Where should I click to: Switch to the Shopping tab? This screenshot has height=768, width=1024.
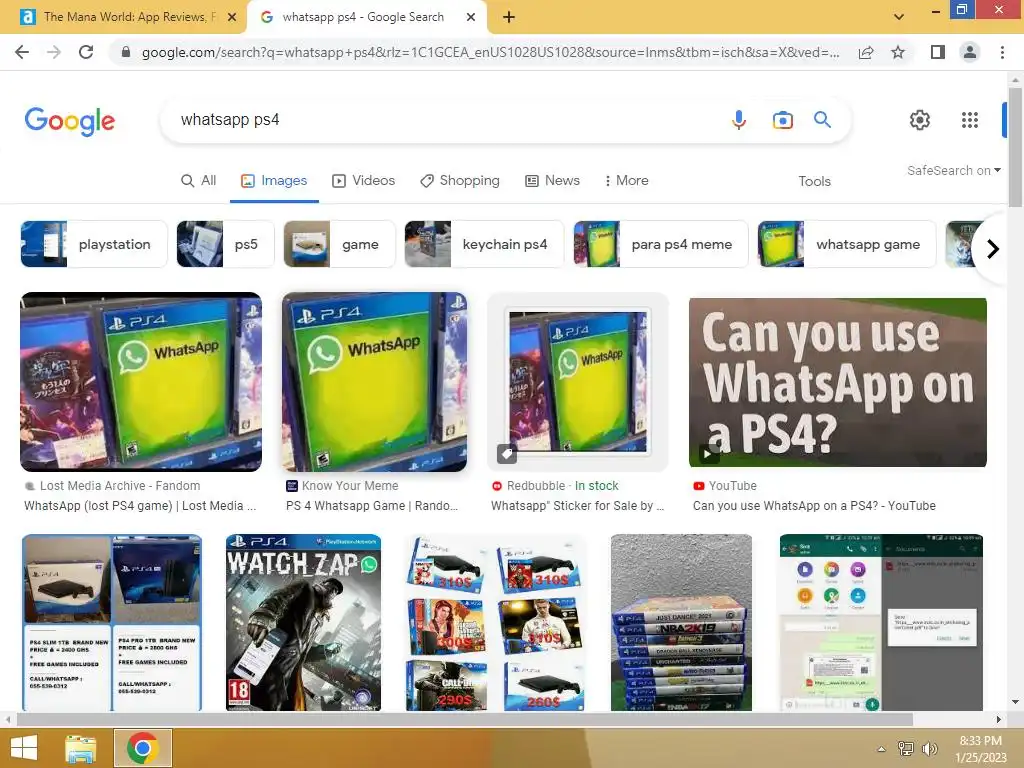[460, 181]
